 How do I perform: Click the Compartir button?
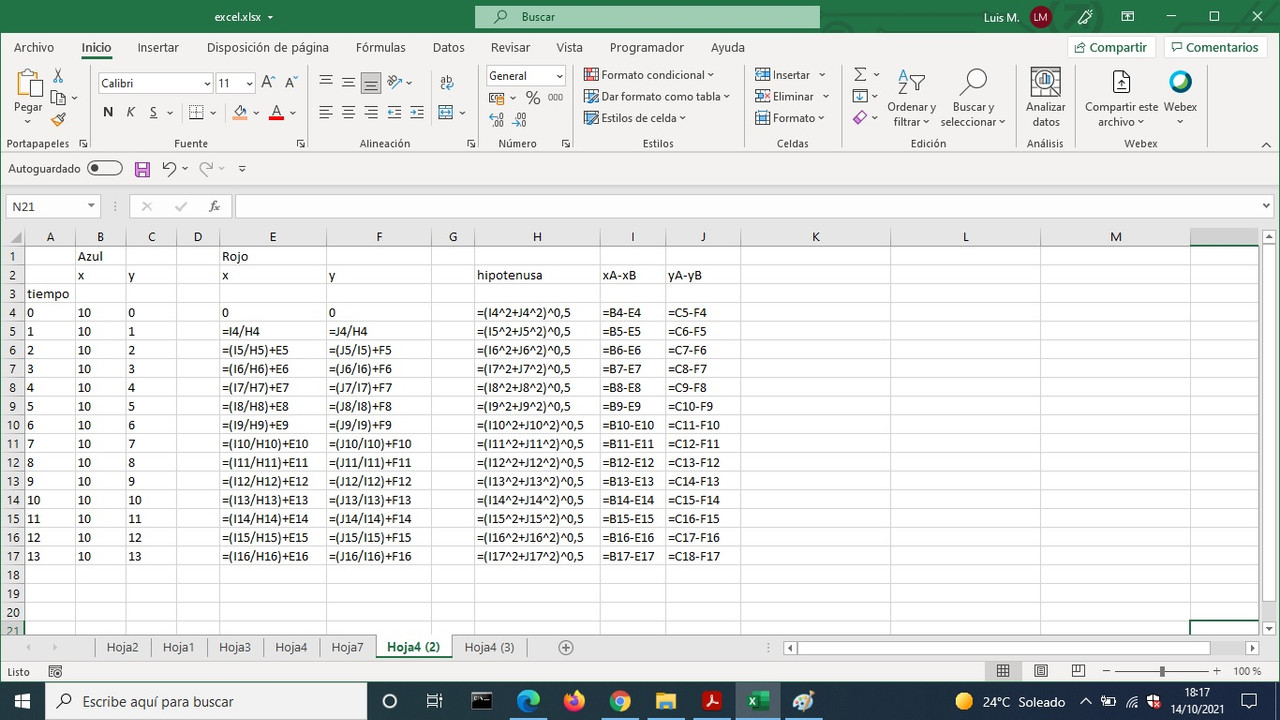[x=1110, y=47]
